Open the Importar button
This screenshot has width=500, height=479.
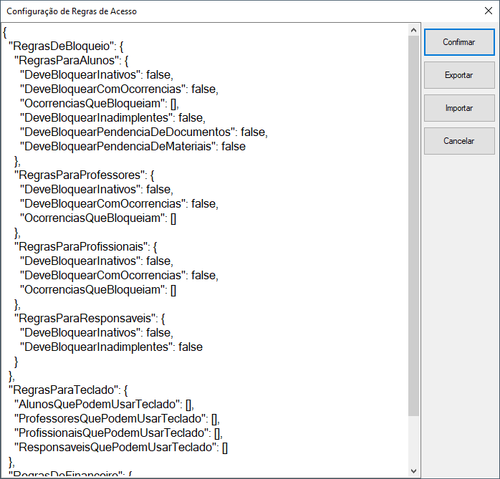[459, 108]
